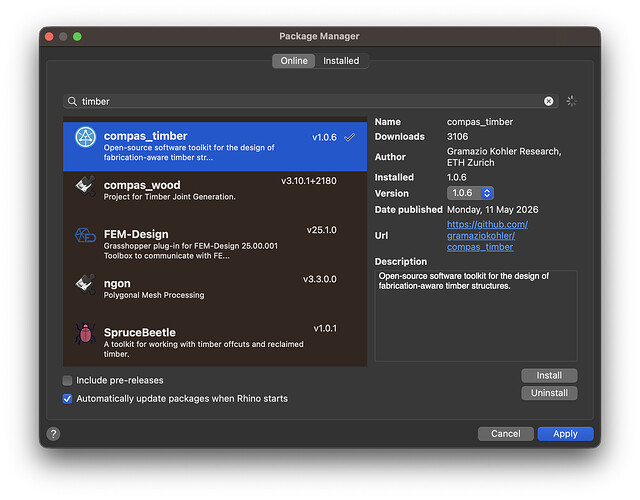Image resolution: width=640 pixels, height=500 pixels.
Task: Click the Package Manager window title
Action: pyautogui.click(x=319, y=36)
